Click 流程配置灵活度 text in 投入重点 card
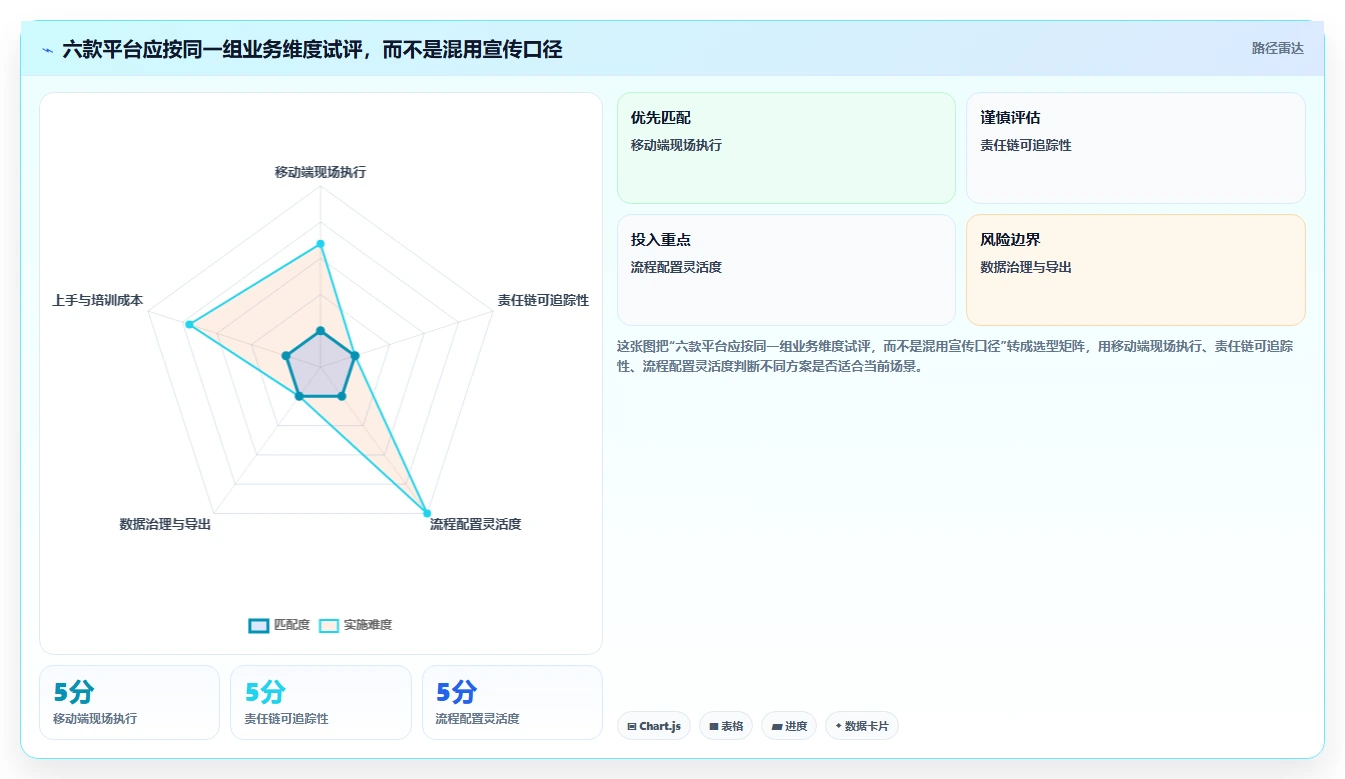 [676, 267]
